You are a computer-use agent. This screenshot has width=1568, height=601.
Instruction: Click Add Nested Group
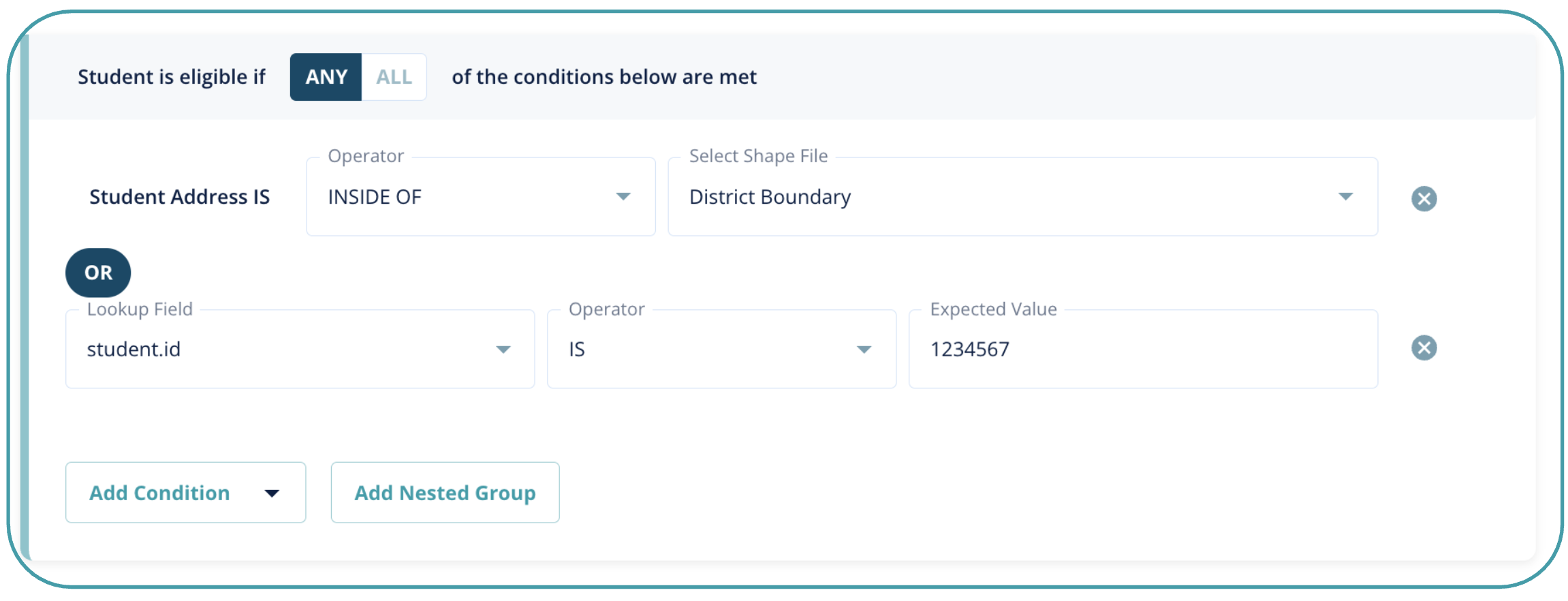[x=445, y=493]
